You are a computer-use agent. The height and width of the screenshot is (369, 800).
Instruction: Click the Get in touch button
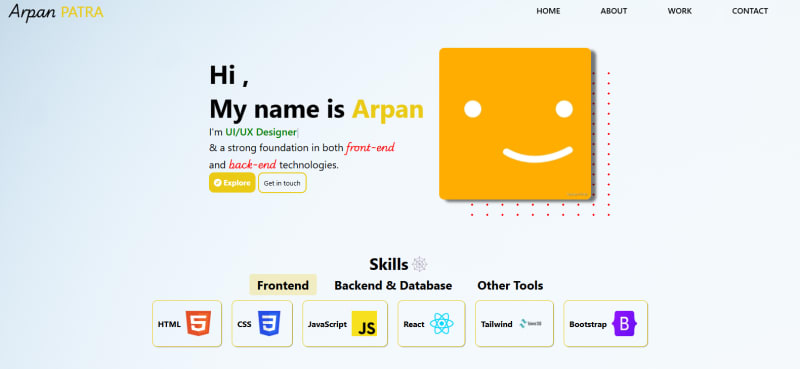click(x=282, y=183)
